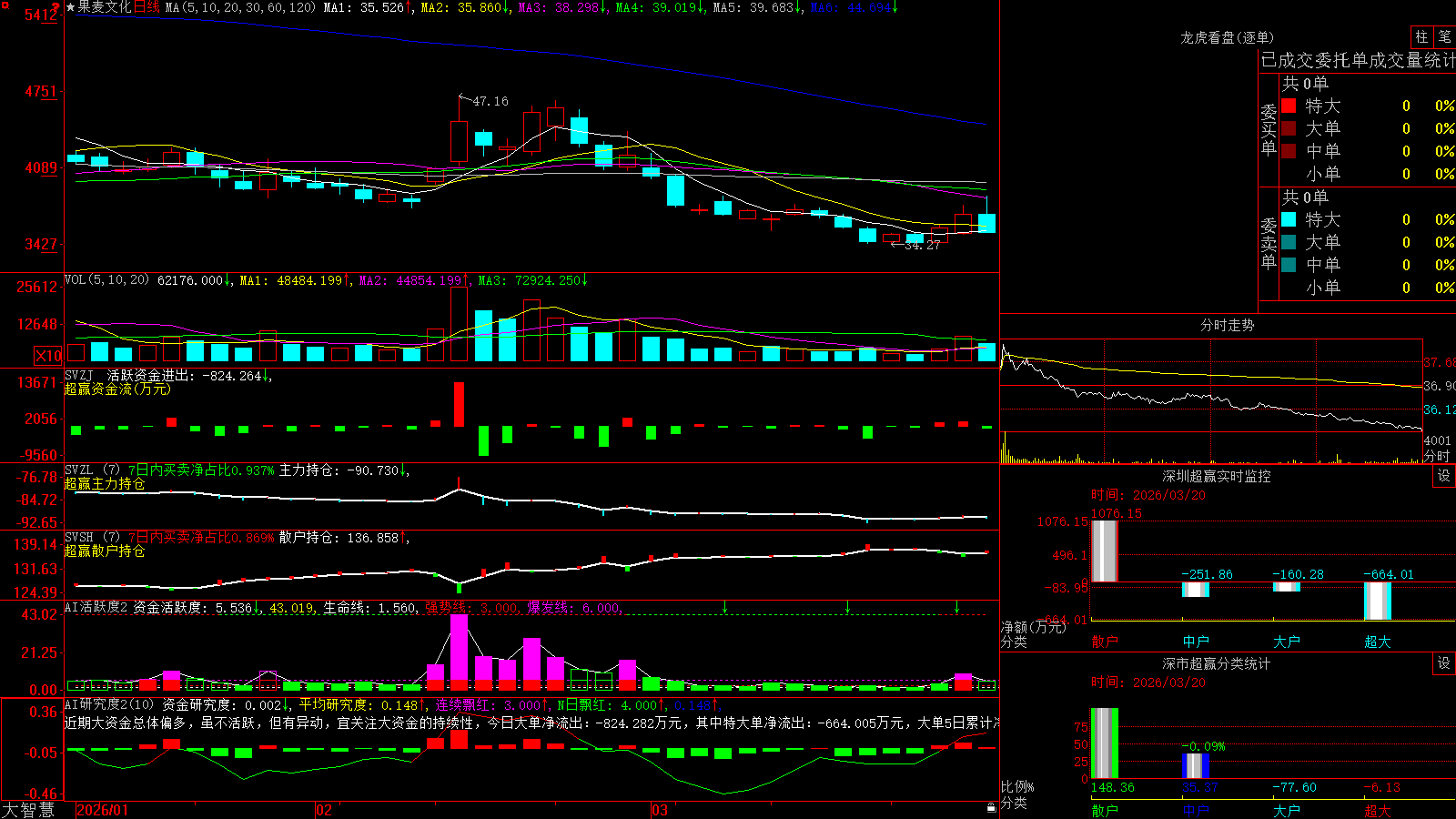Click the 委卖单 section label
Viewport: 1456px width, 819px height.
1269,243
